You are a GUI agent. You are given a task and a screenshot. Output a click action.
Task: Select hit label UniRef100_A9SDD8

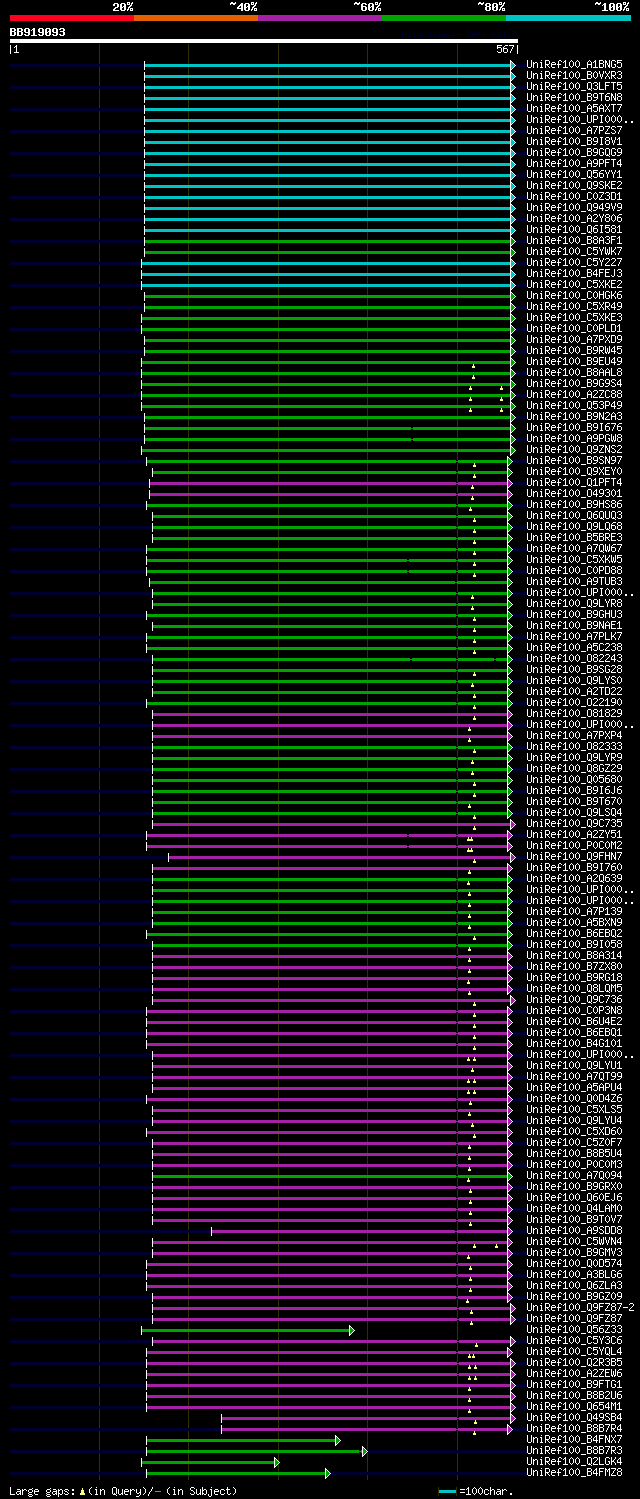pyautogui.click(x=574, y=1230)
